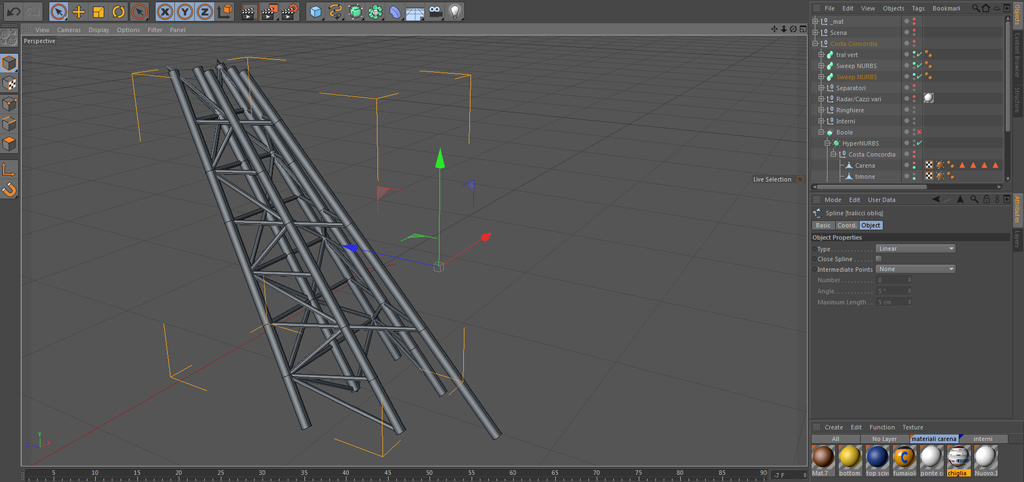Enable axis mode L-shaped icon
The width and height of the screenshot is (1024, 482).
click(x=9, y=170)
